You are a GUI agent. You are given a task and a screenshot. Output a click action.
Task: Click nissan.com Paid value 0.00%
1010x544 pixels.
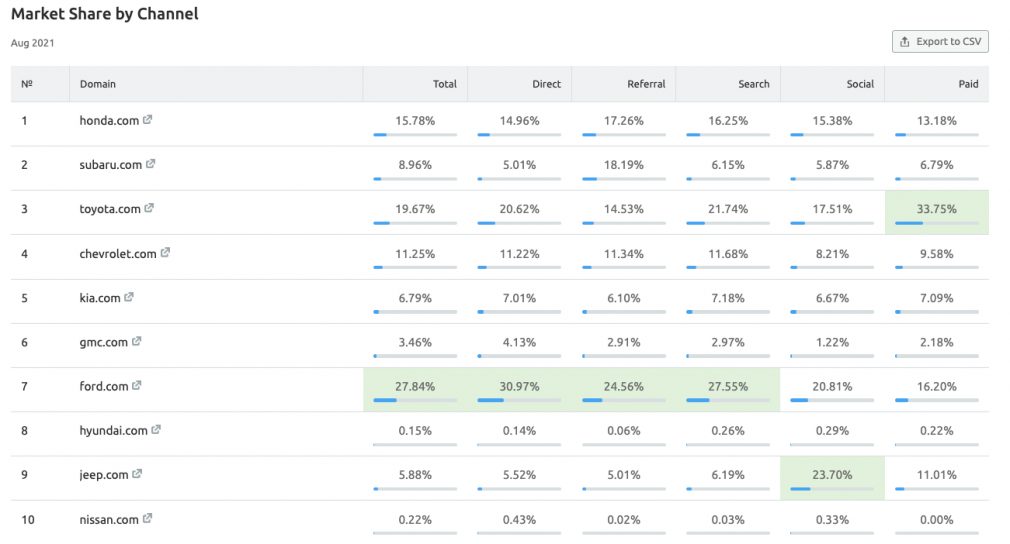pos(937,520)
